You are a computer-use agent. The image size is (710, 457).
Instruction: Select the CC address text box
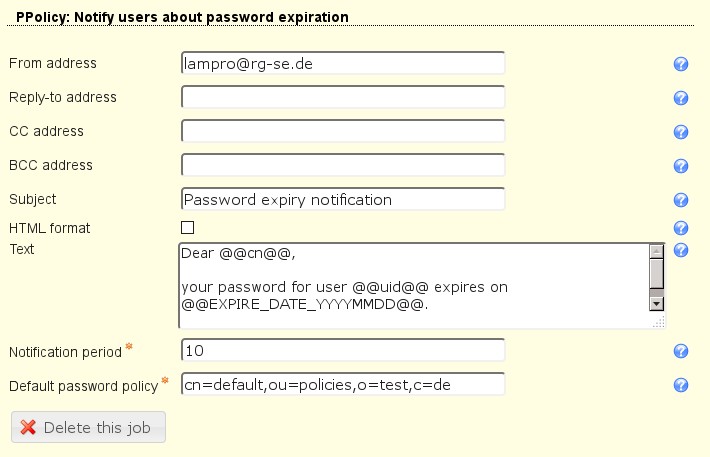coord(343,132)
